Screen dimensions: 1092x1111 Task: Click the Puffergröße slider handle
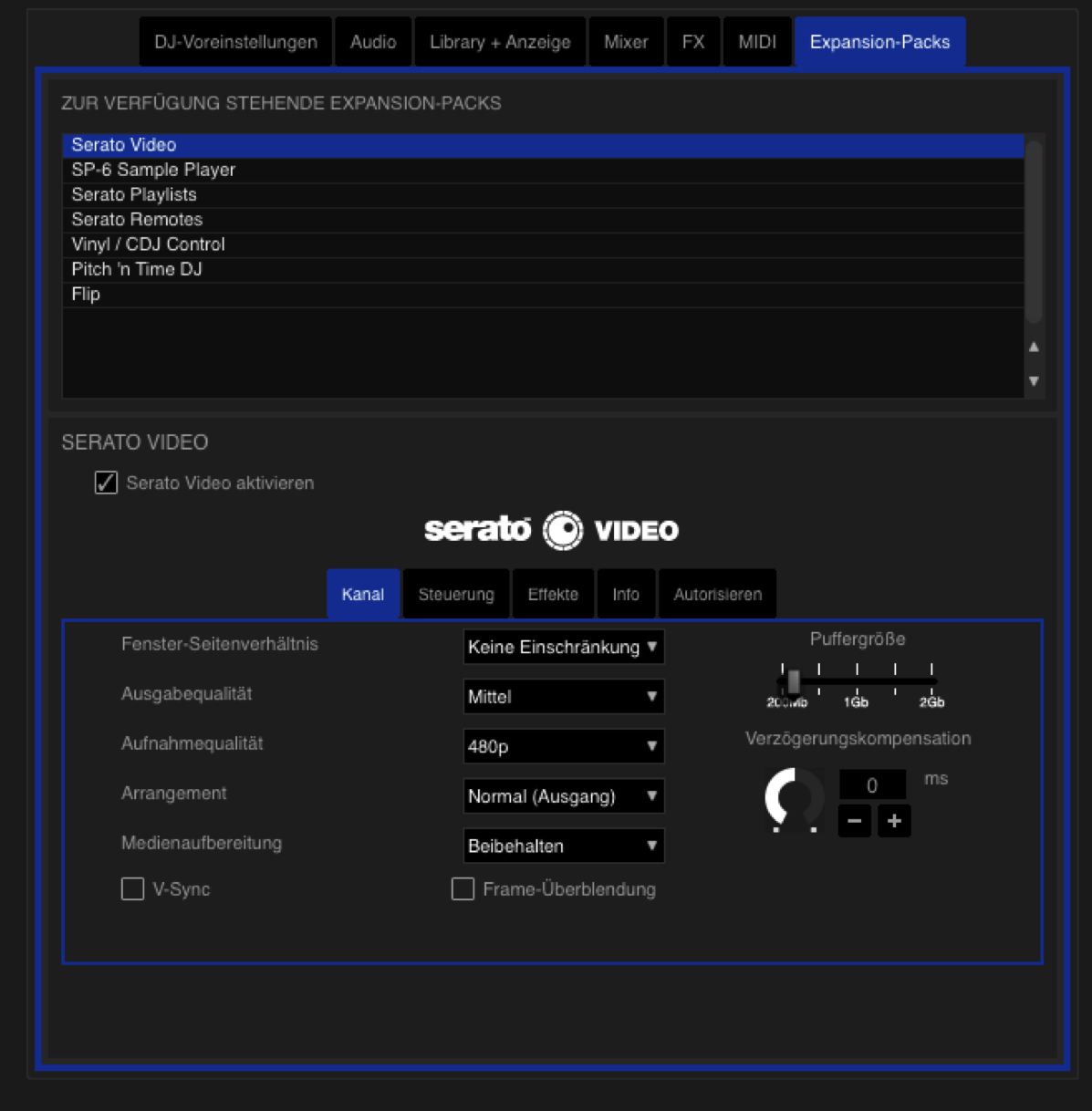[794, 681]
